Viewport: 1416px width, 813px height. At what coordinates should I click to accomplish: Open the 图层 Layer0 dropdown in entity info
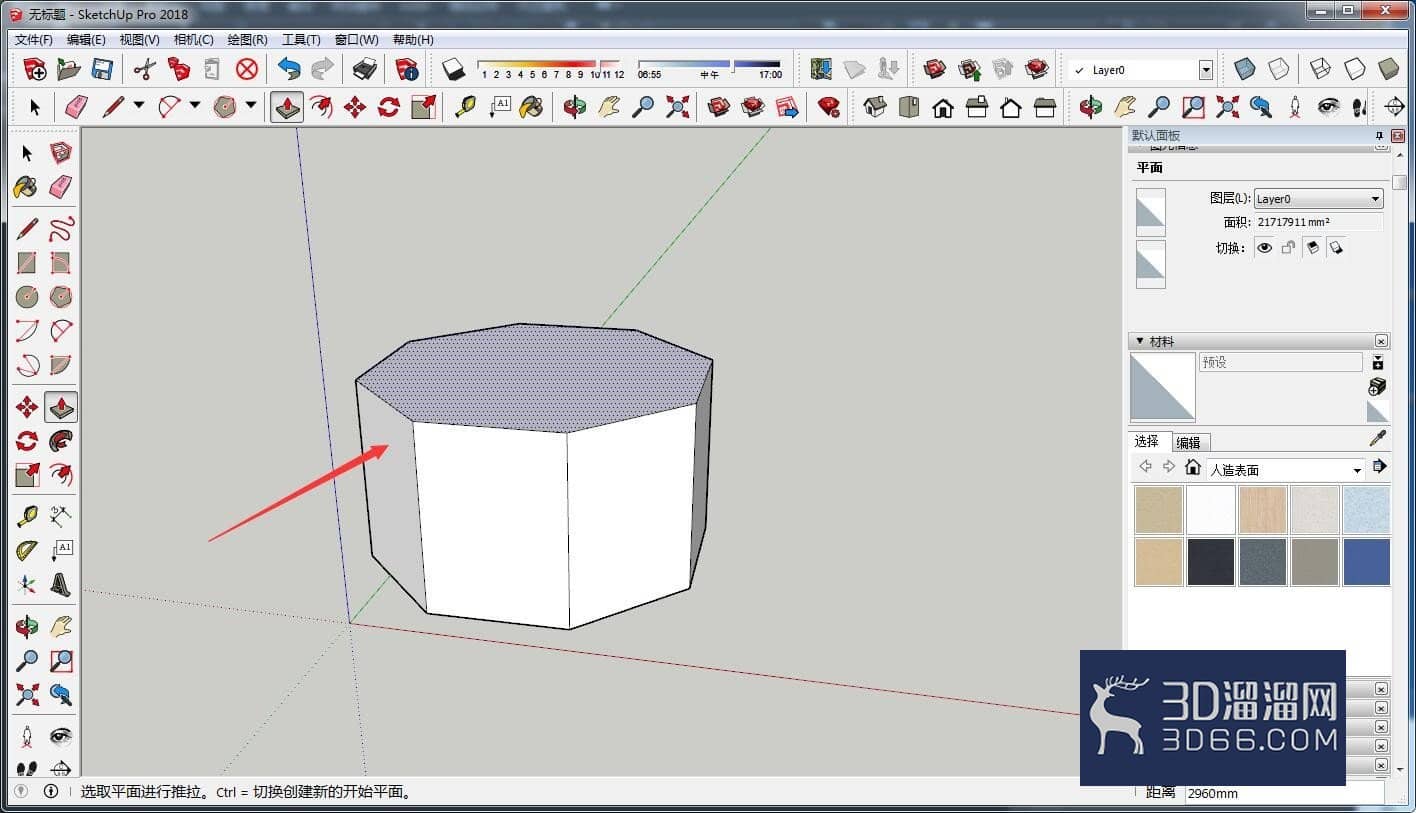click(x=1318, y=199)
